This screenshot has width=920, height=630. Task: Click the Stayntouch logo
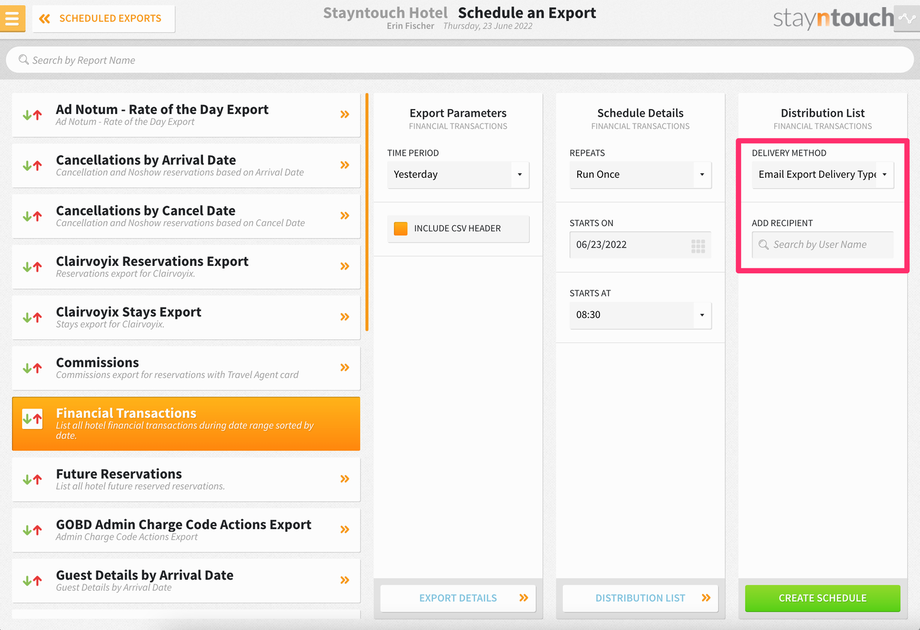click(833, 18)
